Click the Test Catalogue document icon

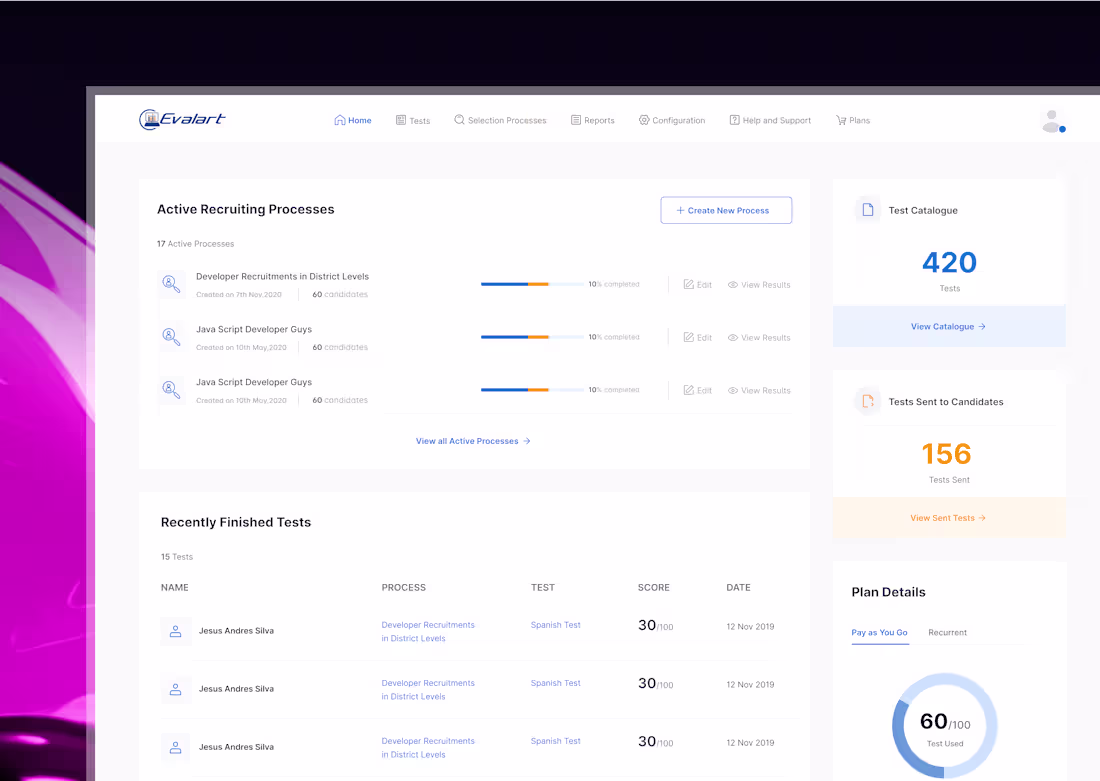pos(868,210)
